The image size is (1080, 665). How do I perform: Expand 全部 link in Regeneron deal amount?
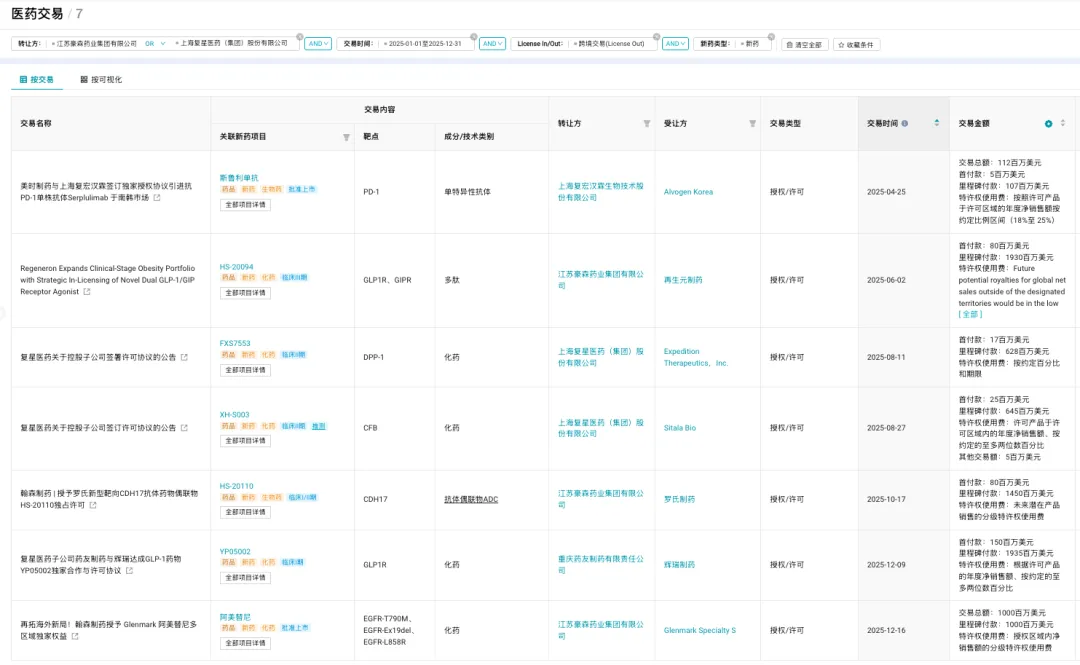point(970,314)
